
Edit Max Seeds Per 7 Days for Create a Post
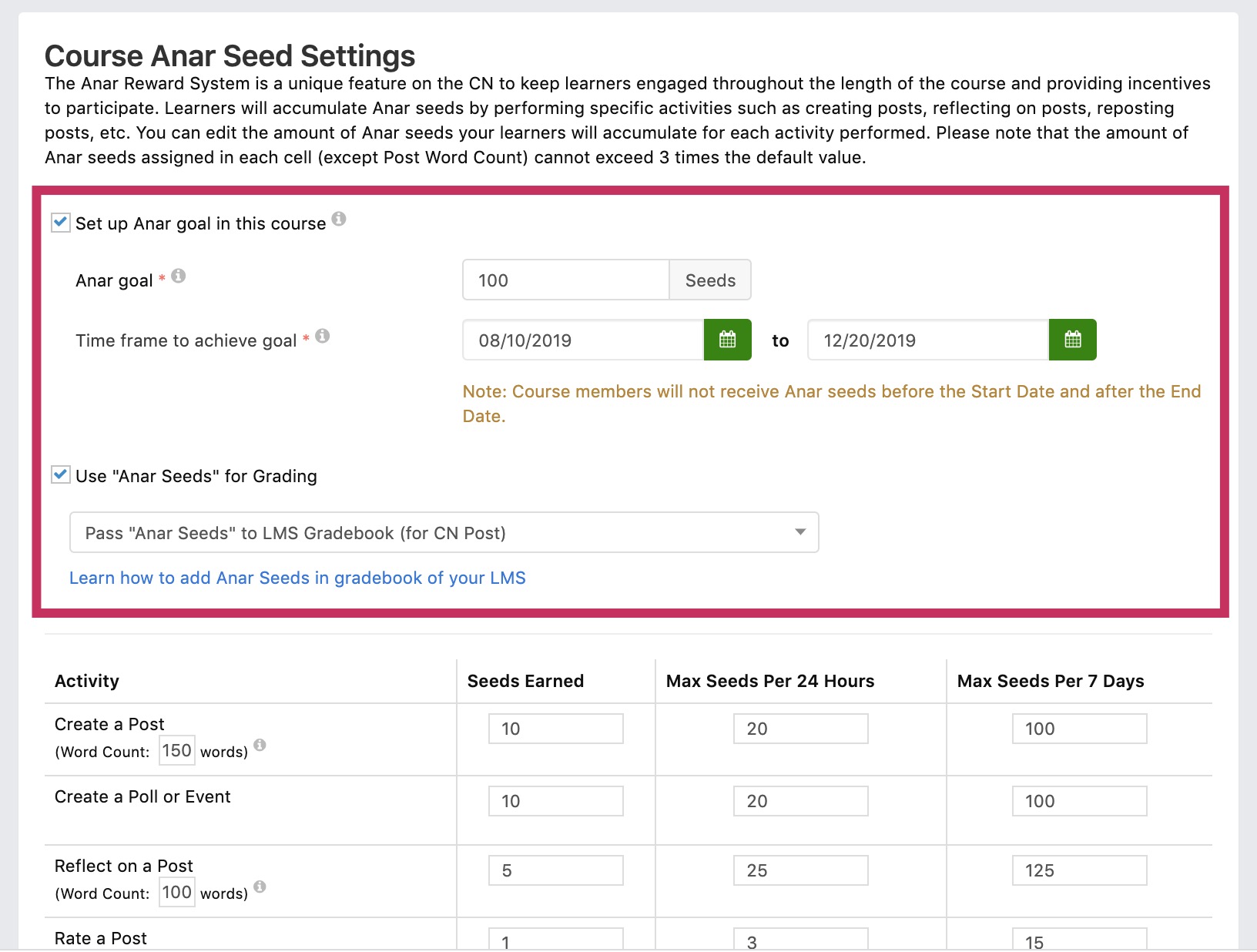coord(1080,729)
